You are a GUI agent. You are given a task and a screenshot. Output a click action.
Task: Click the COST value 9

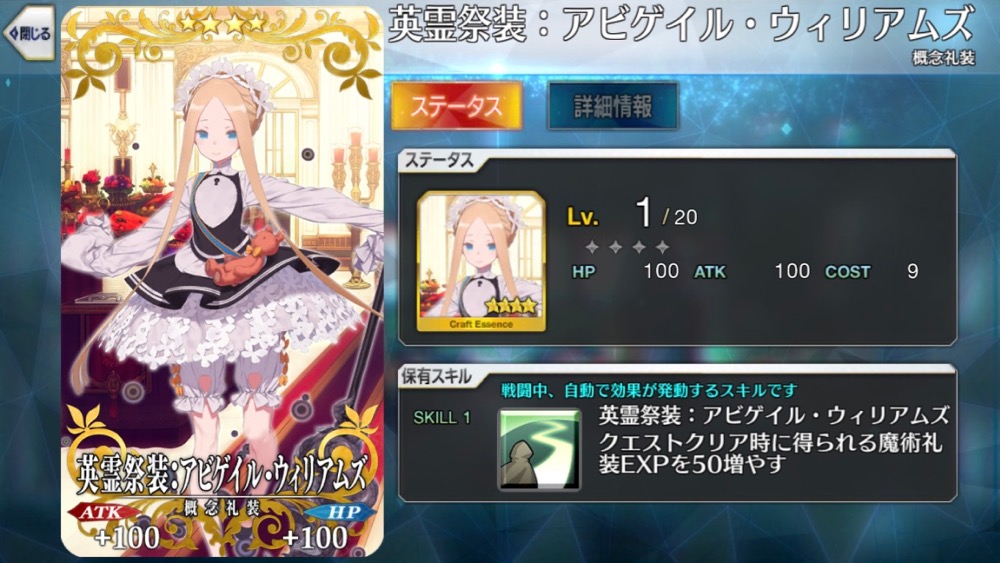[913, 271]
